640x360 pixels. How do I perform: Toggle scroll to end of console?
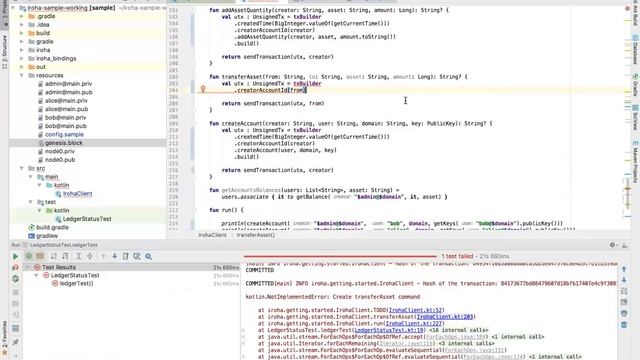(x=624, y=302)
